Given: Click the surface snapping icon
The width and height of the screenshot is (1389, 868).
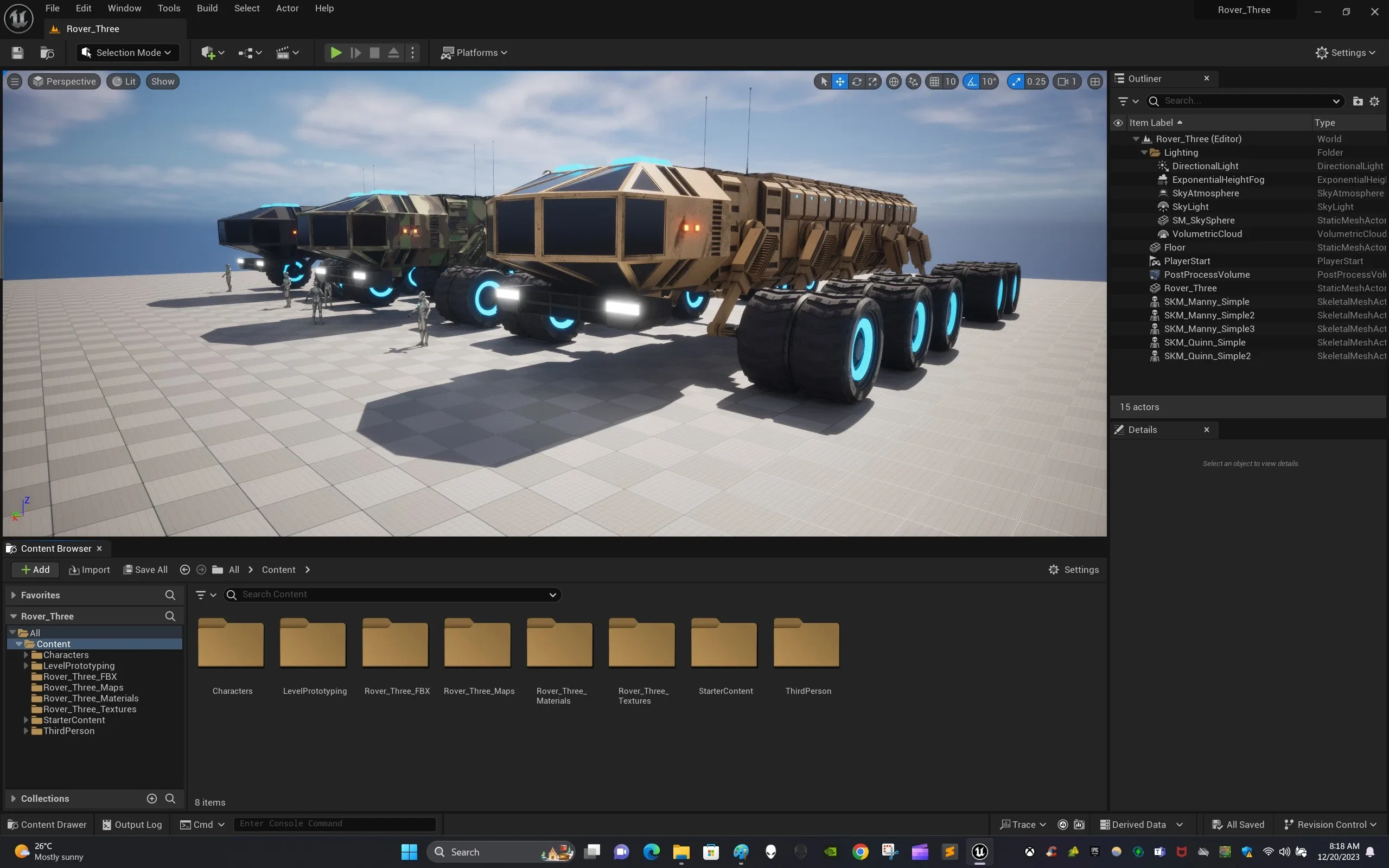Looking at the screenshot, I should coord(913,81).
